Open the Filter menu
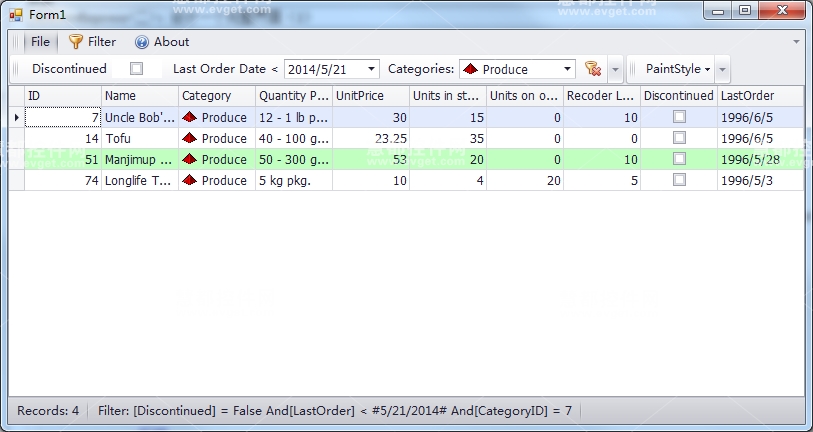Screen dimensions: 813x432 click(x=92, y=42)
